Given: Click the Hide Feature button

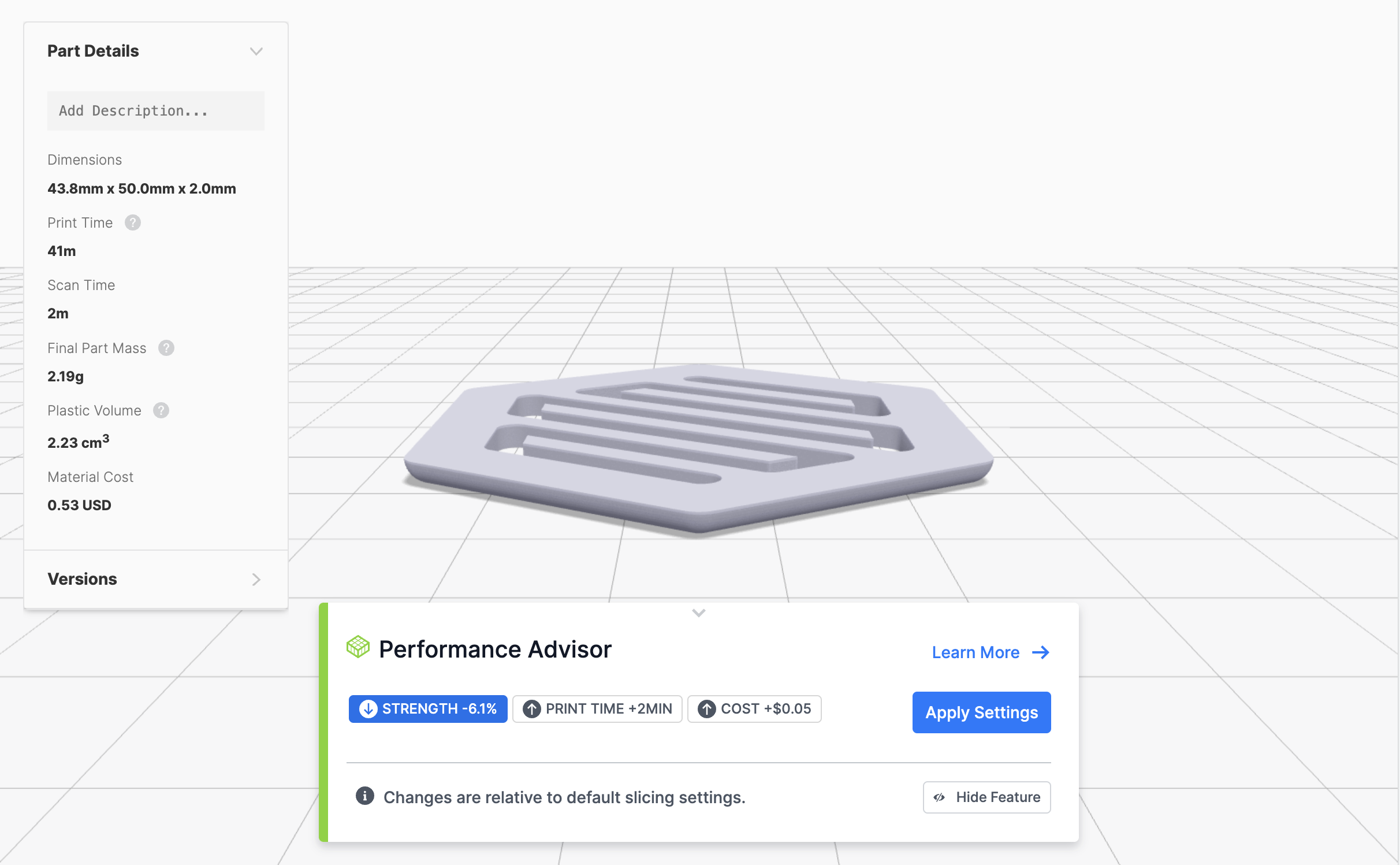Looking at the screenshot, I should coord(986,797).
